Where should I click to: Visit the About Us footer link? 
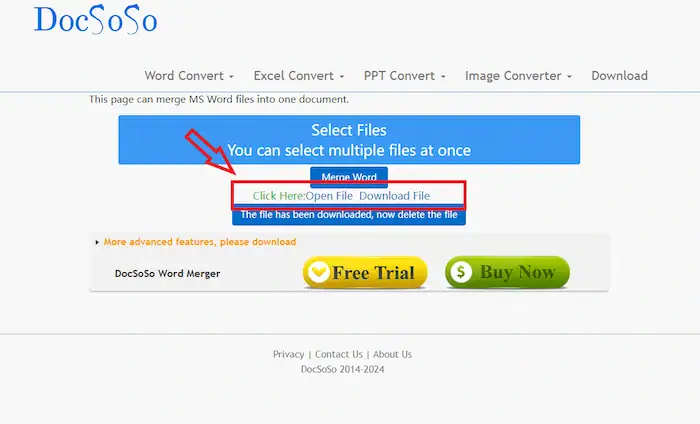[x=392, y=354]
